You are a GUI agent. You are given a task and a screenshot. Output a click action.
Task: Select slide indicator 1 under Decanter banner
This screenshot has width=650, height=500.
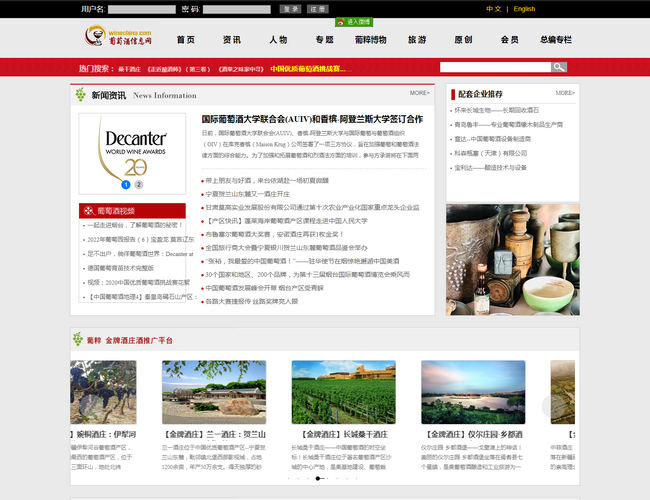click(x=126, y=184)
